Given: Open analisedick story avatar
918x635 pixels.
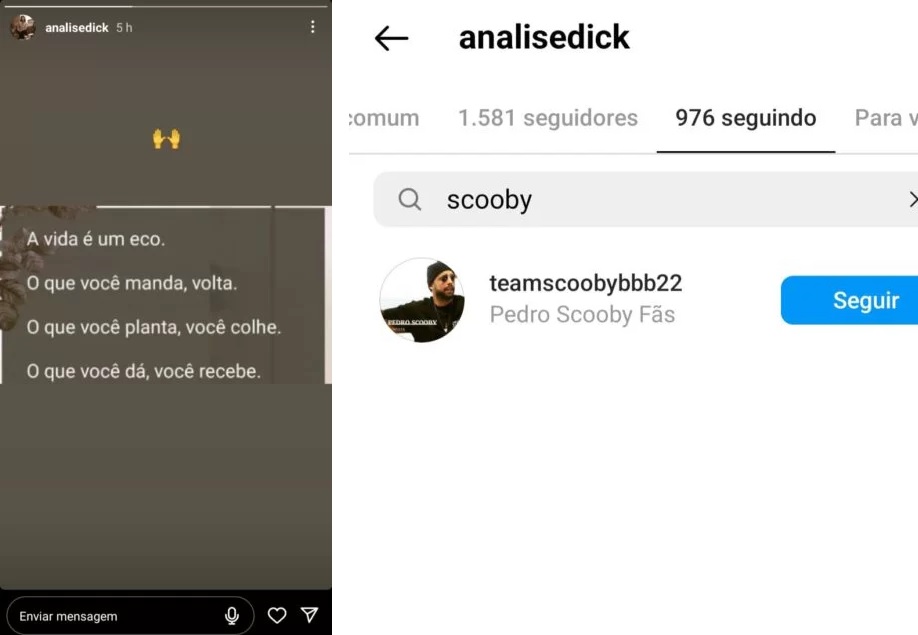Looking at the screenshot, I should pos(23,27).
